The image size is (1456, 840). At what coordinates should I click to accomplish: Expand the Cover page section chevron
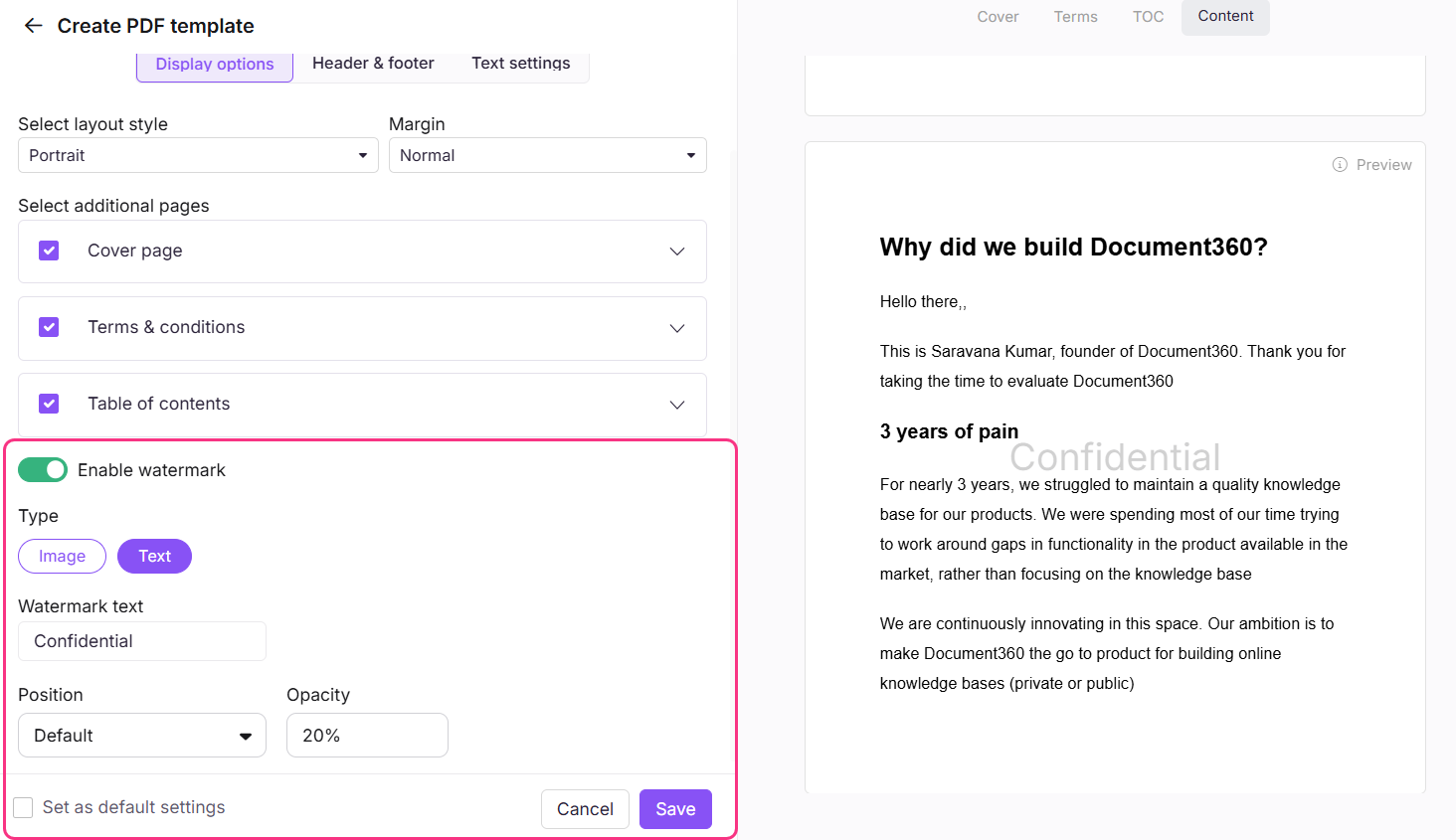[677, 252]
